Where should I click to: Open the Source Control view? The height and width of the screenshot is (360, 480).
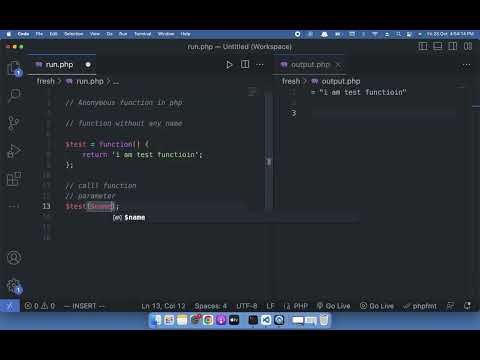tap(14, 123)
